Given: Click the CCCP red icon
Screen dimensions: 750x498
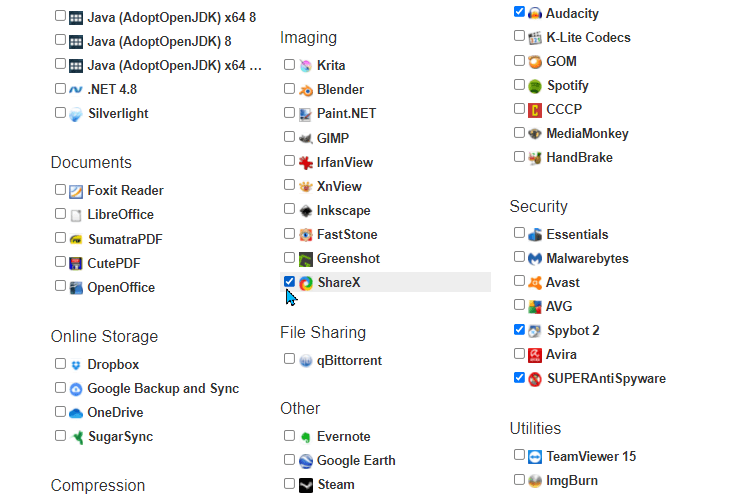Looking at the screenshot, I should (x=535, y=110).
